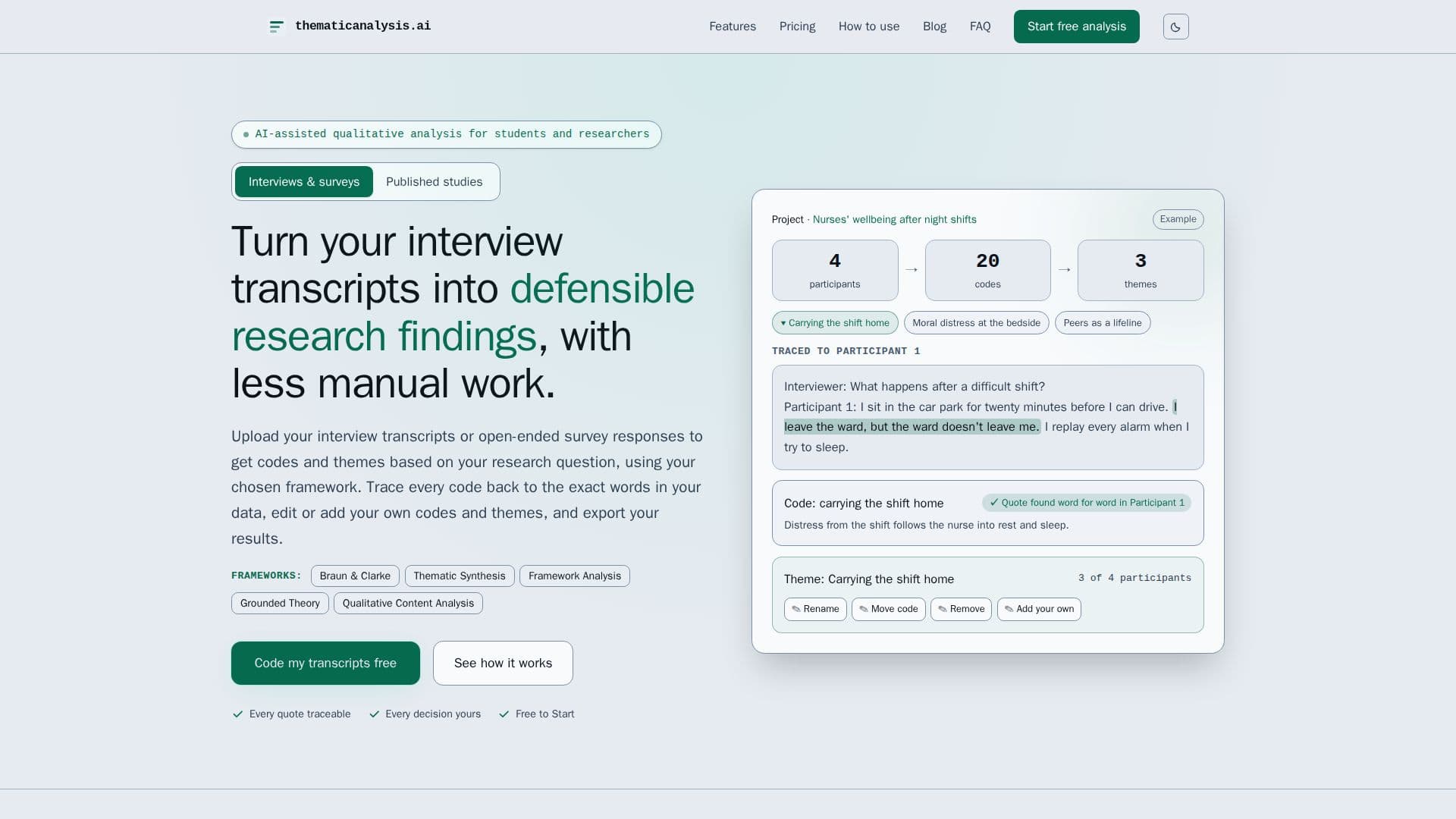Select the Interviews & surveys tab
This screenshot has width=1456, height=819.
click(x=304, y=182)
